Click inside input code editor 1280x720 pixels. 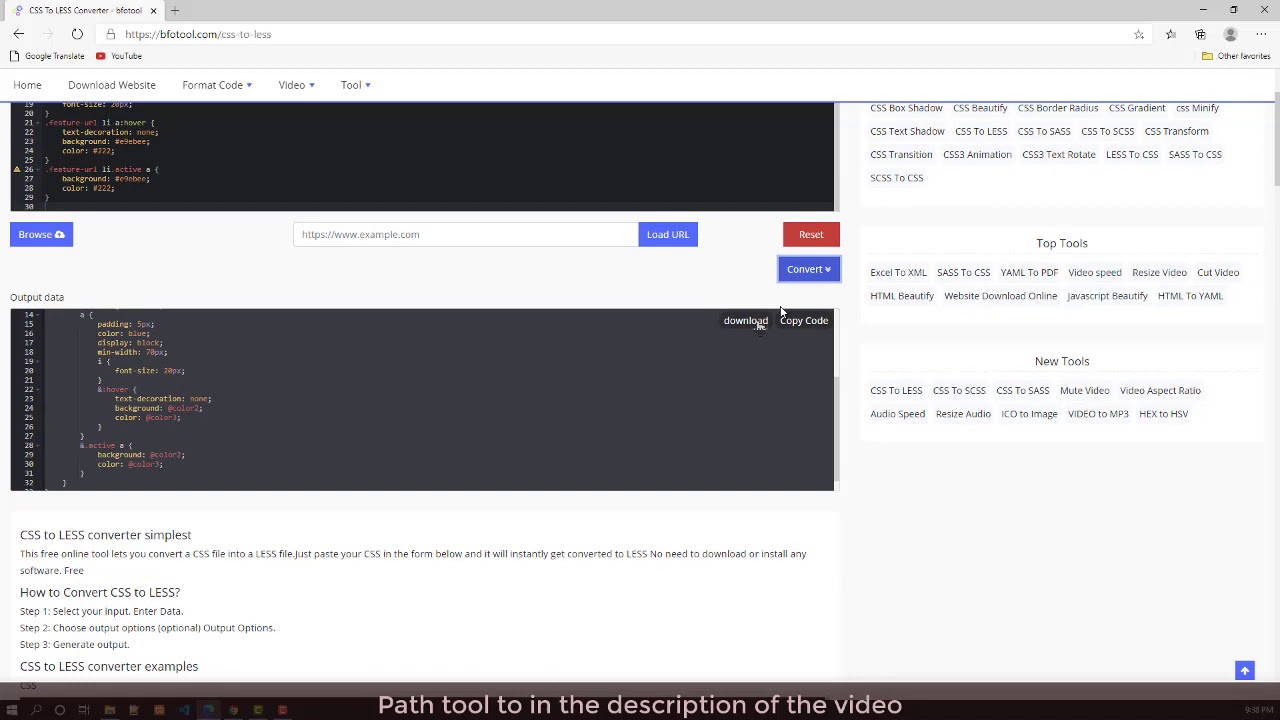pos(422,157)
